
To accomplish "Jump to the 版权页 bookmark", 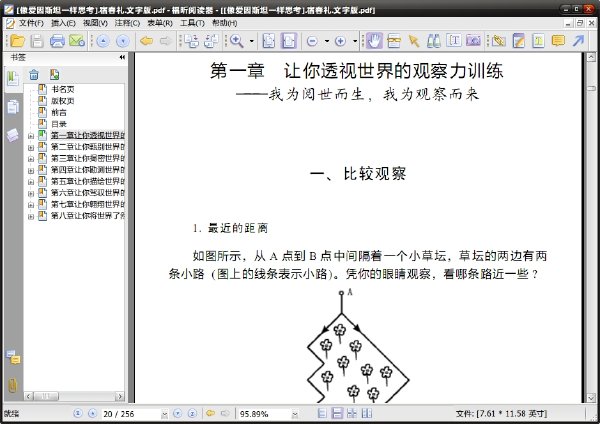I will pos(63,101).
